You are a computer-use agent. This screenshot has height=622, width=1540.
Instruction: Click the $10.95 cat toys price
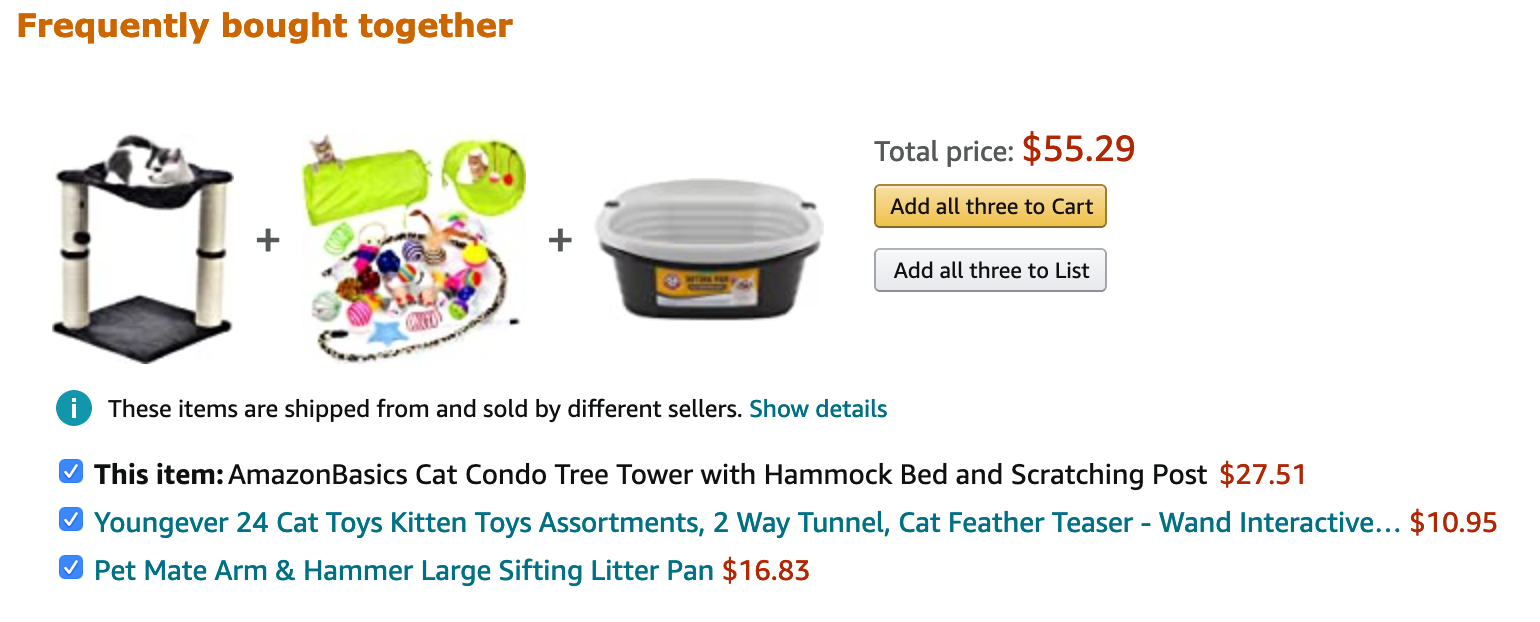tap(1453, 523)
